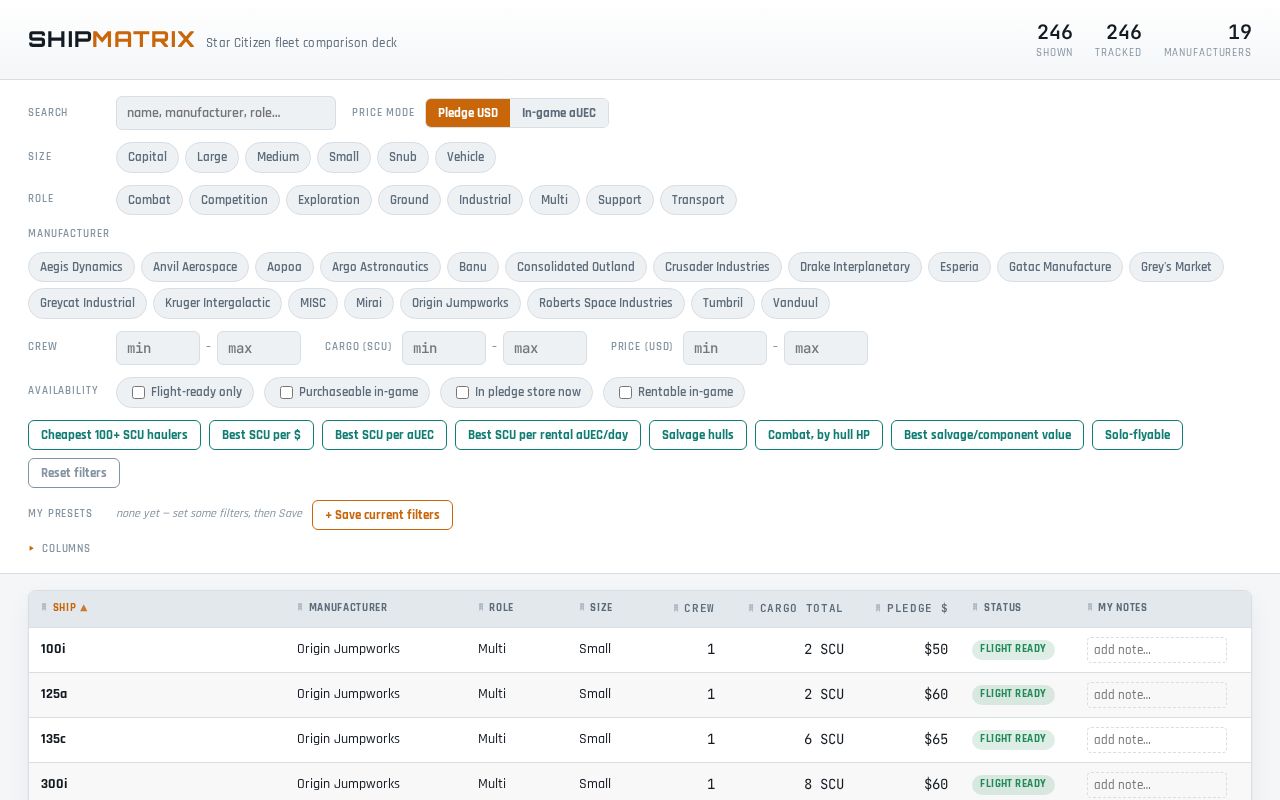The image size is (1280, 800).
Task: Click the Reset filters button
Action: point(74,473)
